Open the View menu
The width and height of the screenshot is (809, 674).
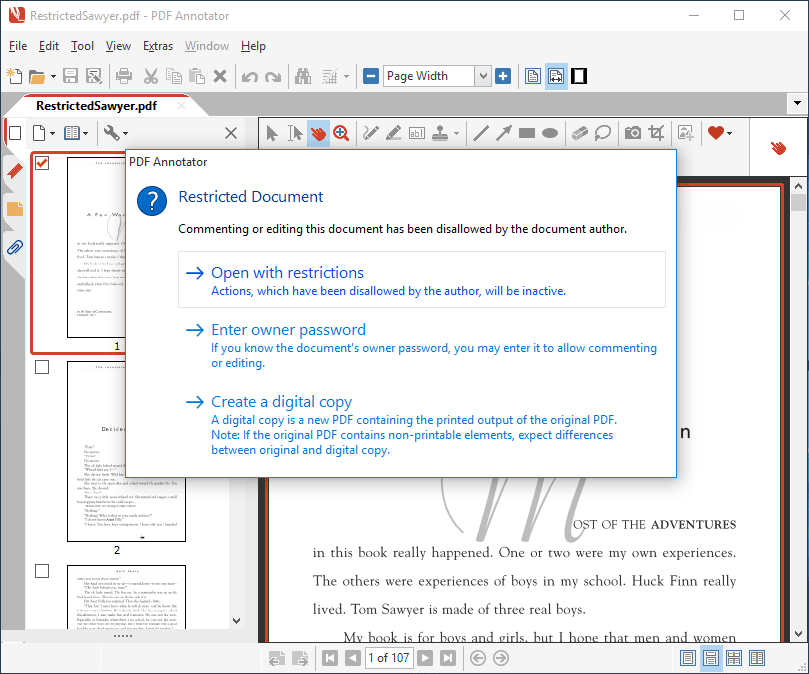118,46
